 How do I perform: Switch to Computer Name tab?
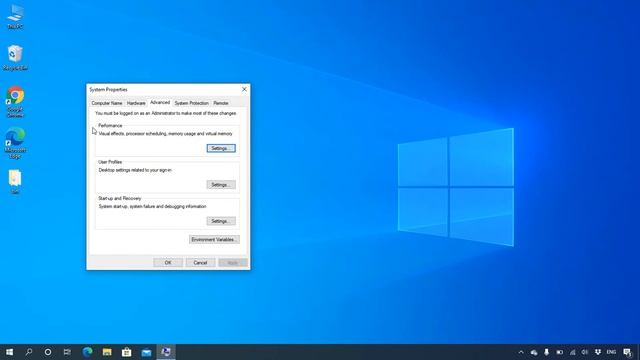tap(107, 103)
